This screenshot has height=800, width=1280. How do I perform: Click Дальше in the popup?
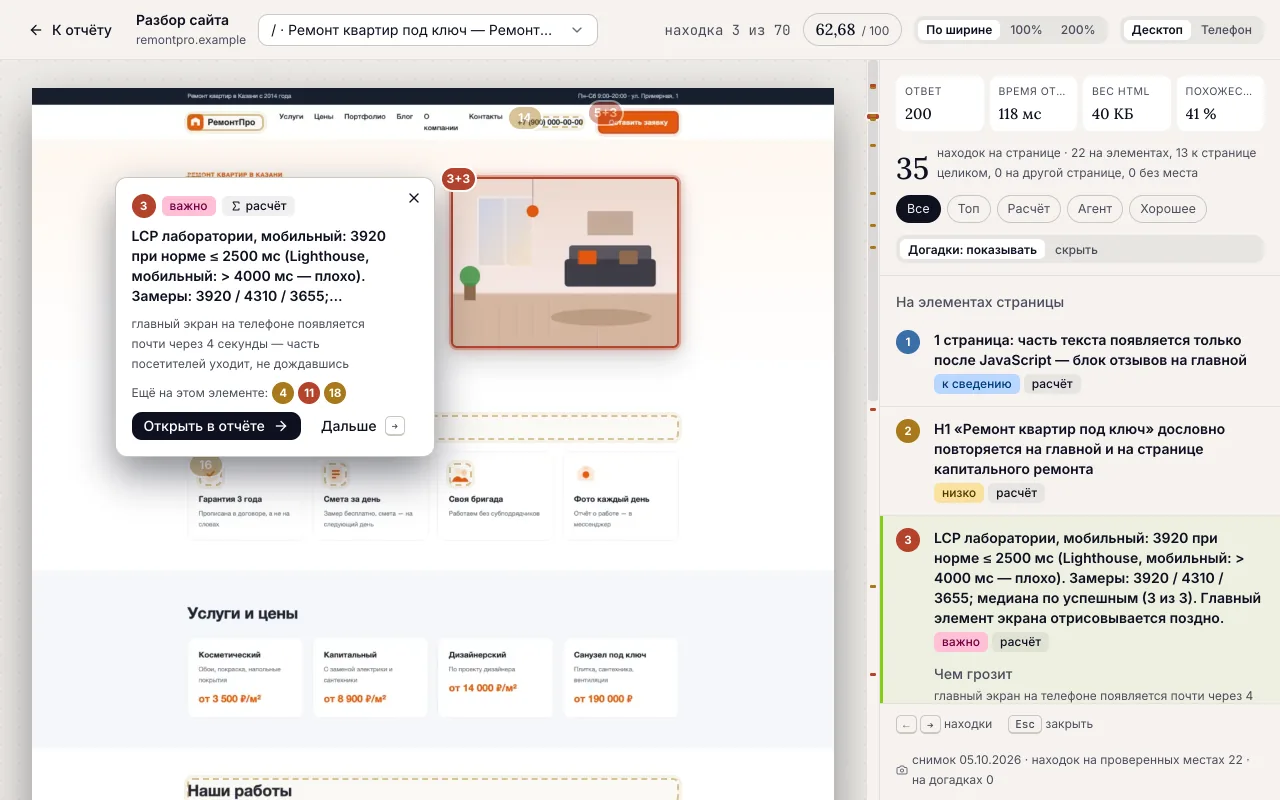coord(363,426)
